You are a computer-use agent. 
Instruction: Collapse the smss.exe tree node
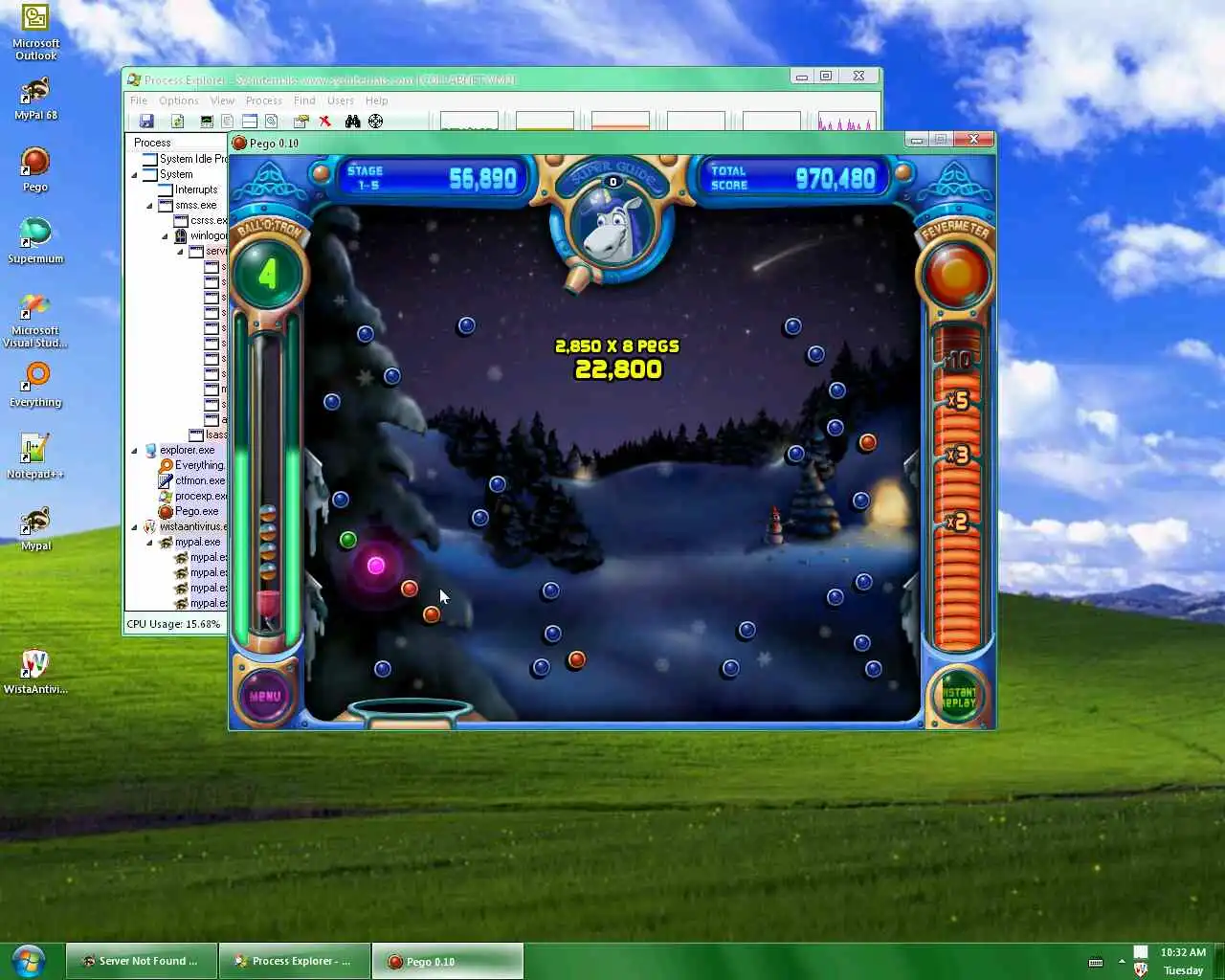(149, 205)
